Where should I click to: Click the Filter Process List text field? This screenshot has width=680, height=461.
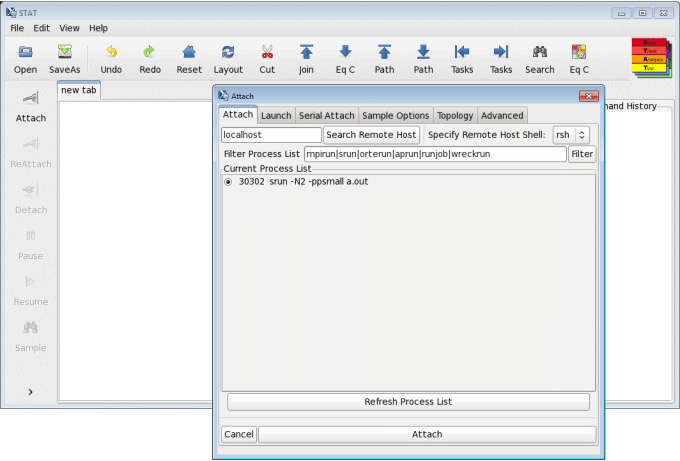tap(435, 154)
